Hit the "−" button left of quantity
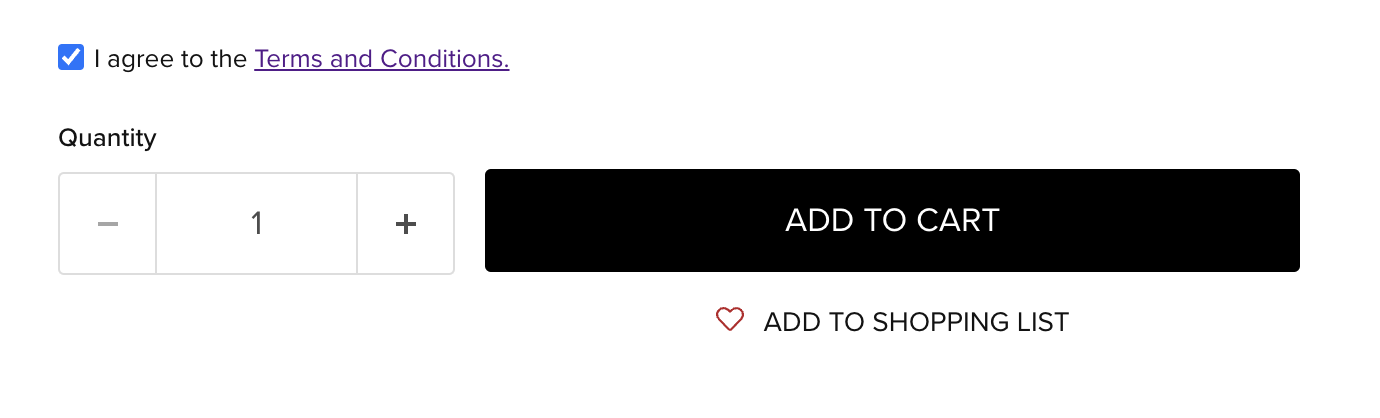Image resolution: width=1380 pixels, height=418 pixels. [x=108, y=223]
